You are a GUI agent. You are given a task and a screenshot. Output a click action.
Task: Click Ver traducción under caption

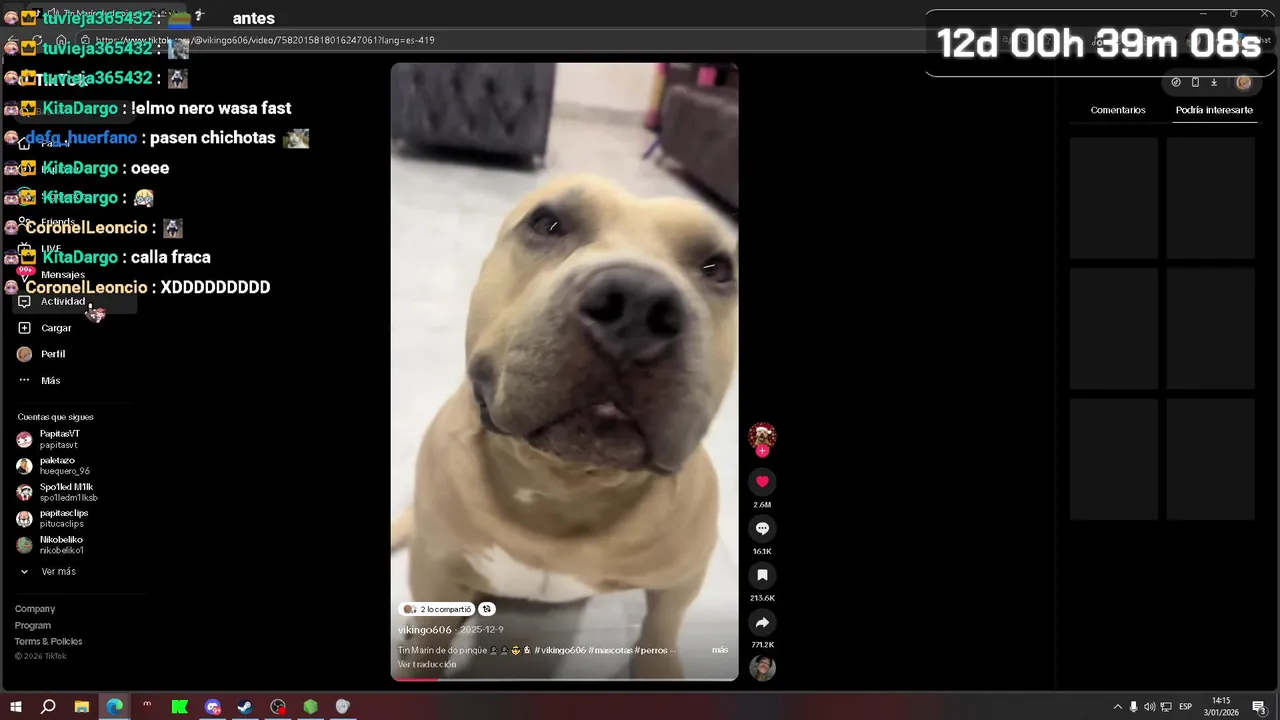(x=427, y=664)
